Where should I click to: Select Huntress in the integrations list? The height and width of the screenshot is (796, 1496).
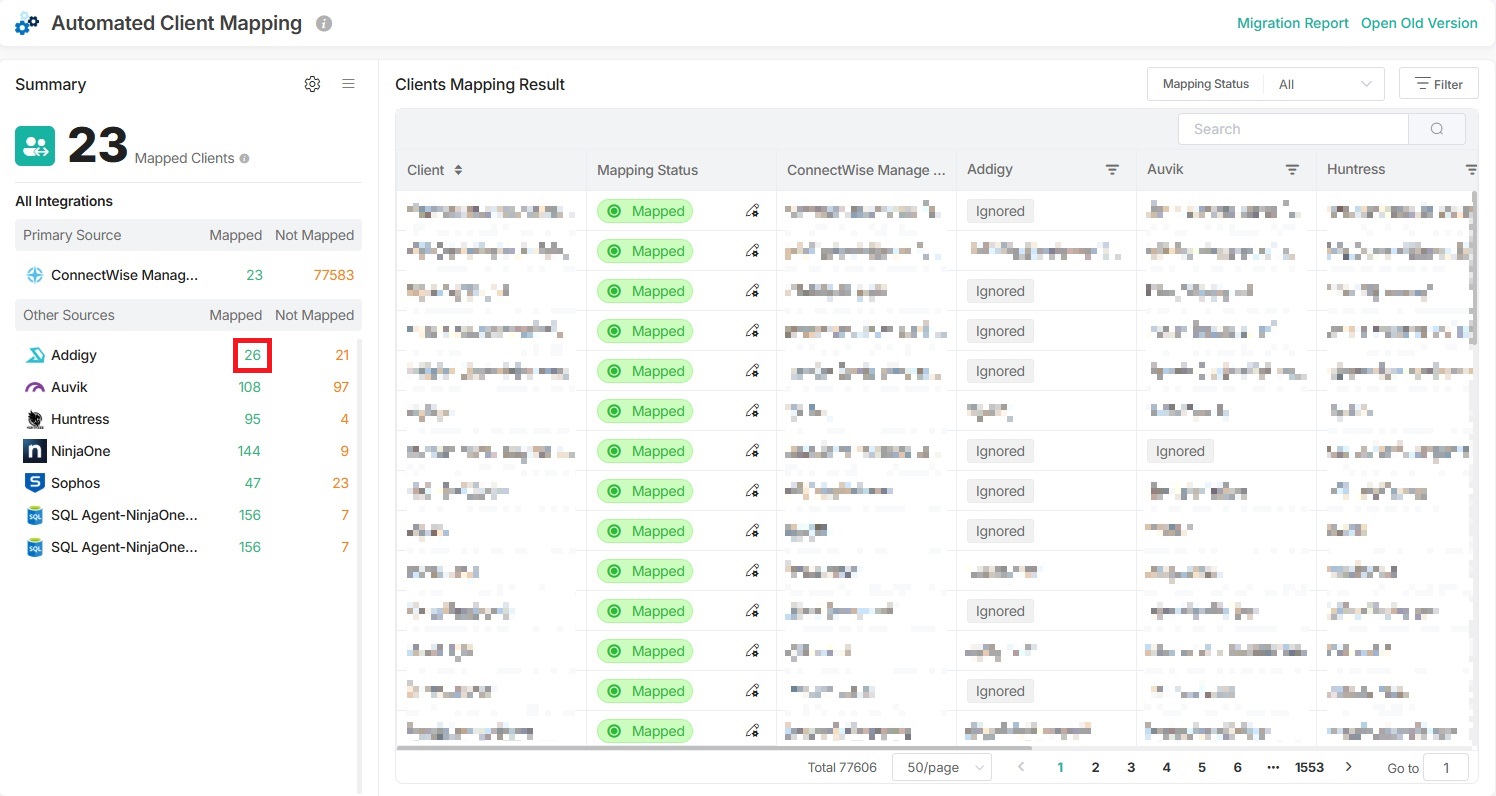[x=80, y=419]
